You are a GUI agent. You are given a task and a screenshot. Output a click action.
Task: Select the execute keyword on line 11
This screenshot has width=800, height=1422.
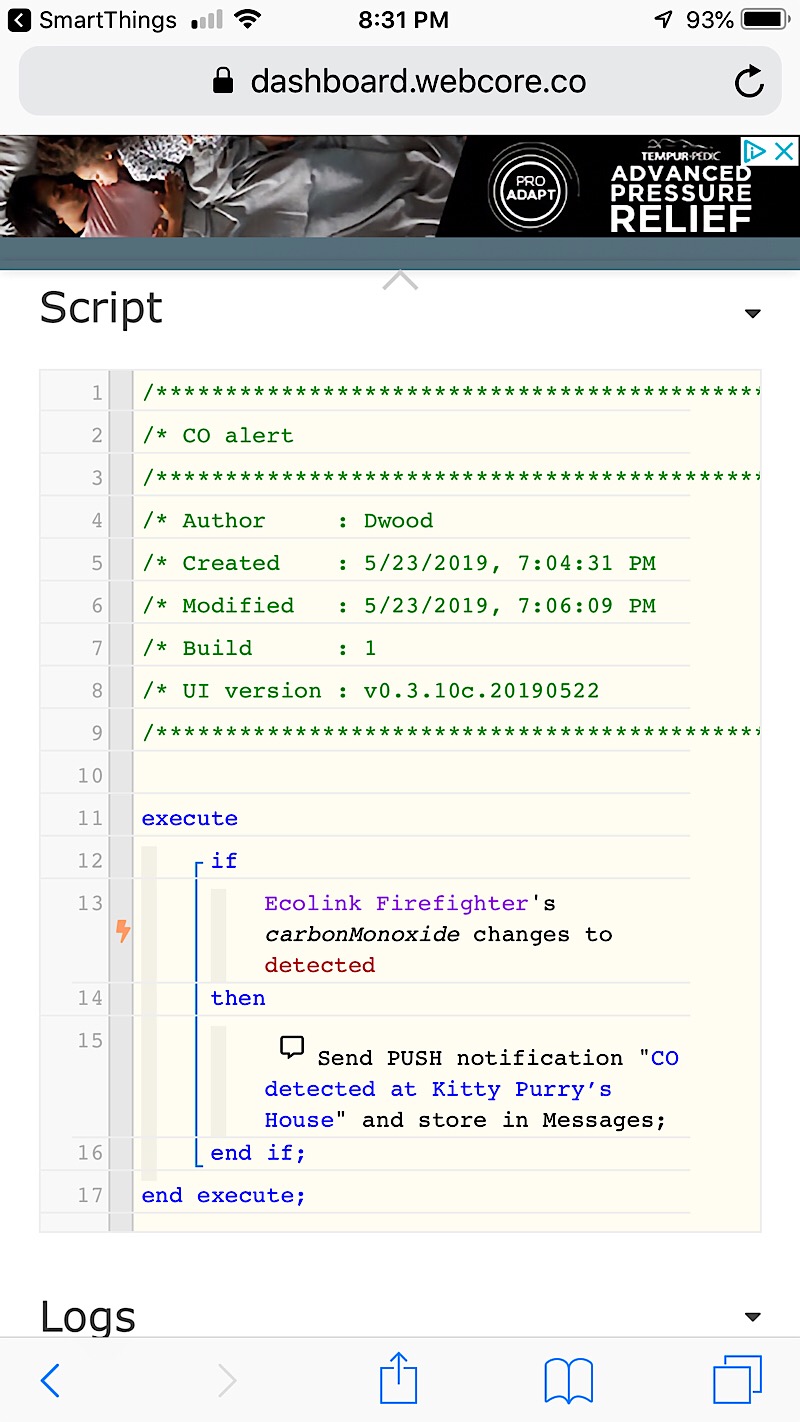[x=190, y=818]
